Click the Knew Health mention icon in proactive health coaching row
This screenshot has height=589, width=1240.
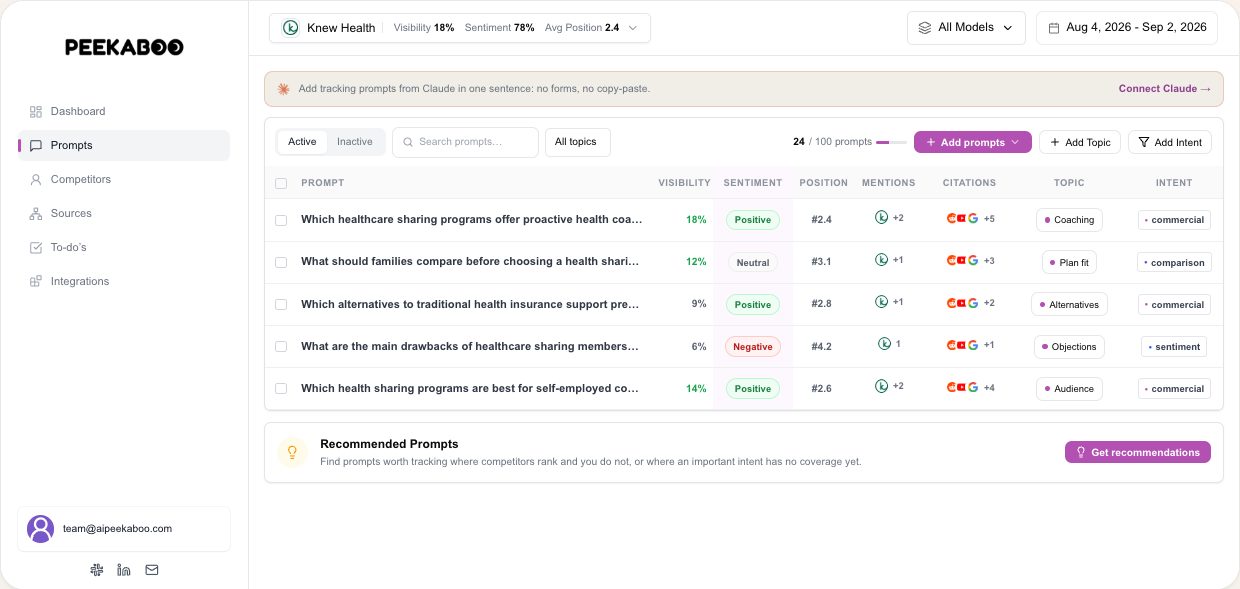coord(882,217)
